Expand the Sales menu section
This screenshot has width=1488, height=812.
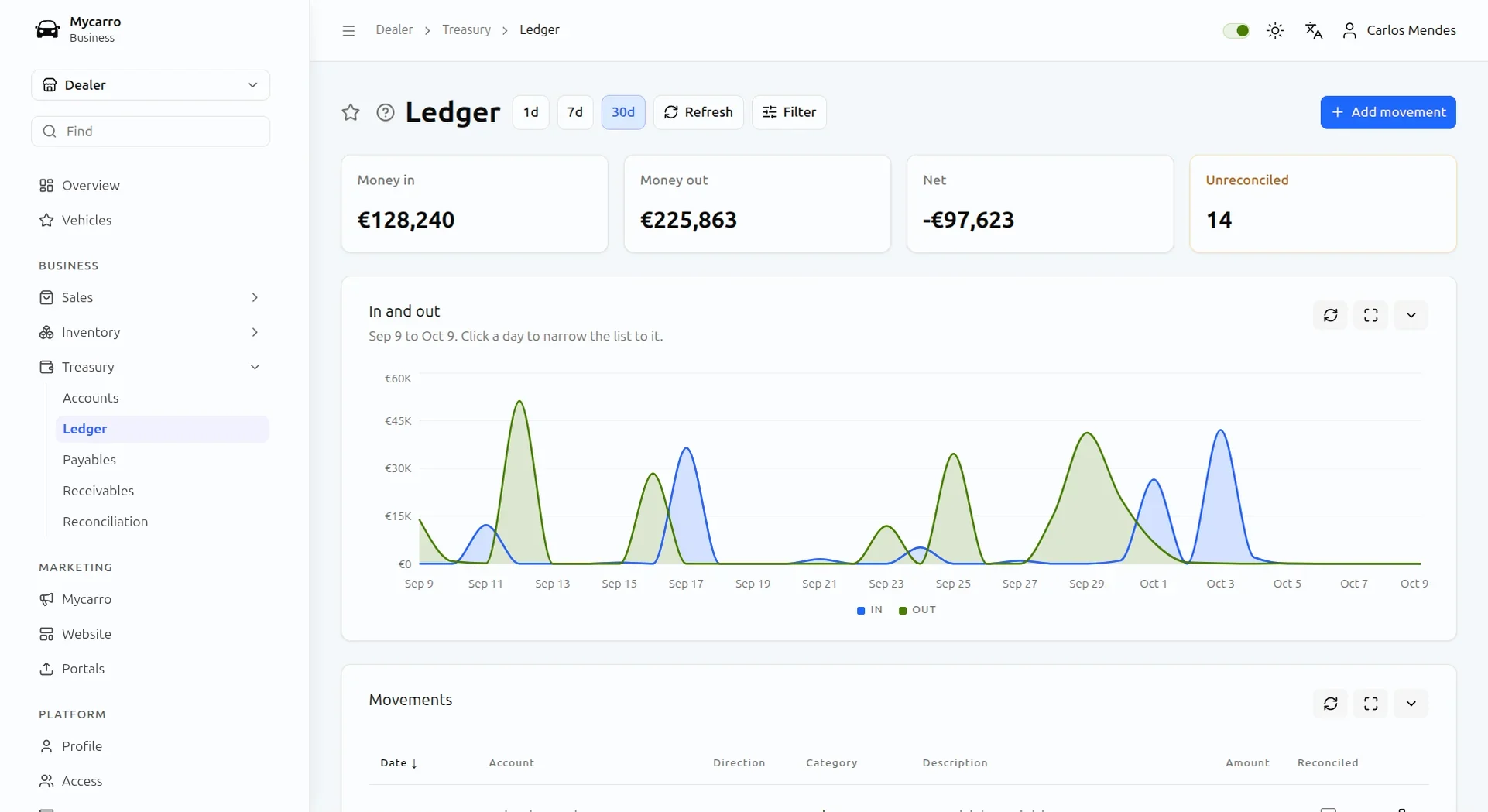150,297
